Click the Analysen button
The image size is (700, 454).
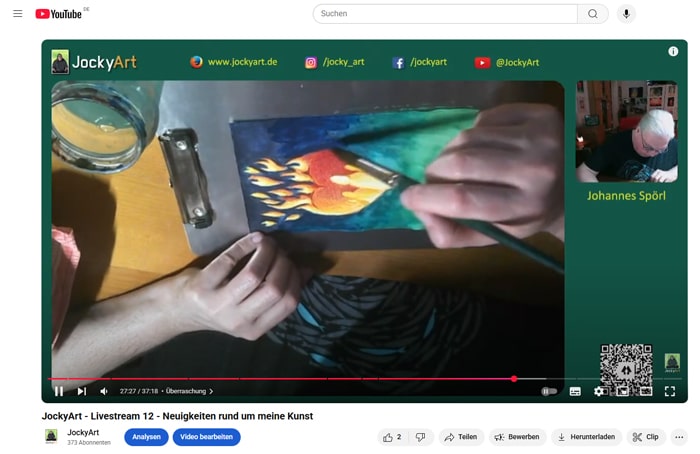146,437
